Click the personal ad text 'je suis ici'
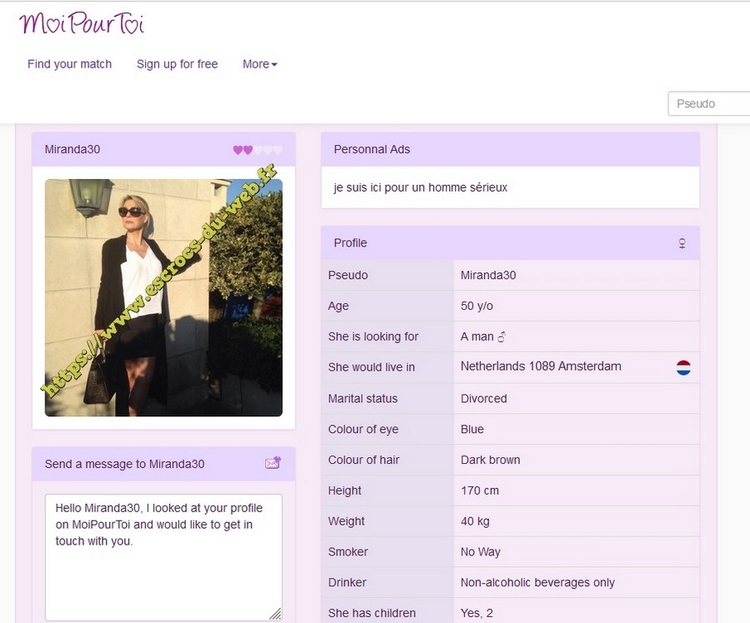Viewport: 750px width, 623px height. pos(420,187)
